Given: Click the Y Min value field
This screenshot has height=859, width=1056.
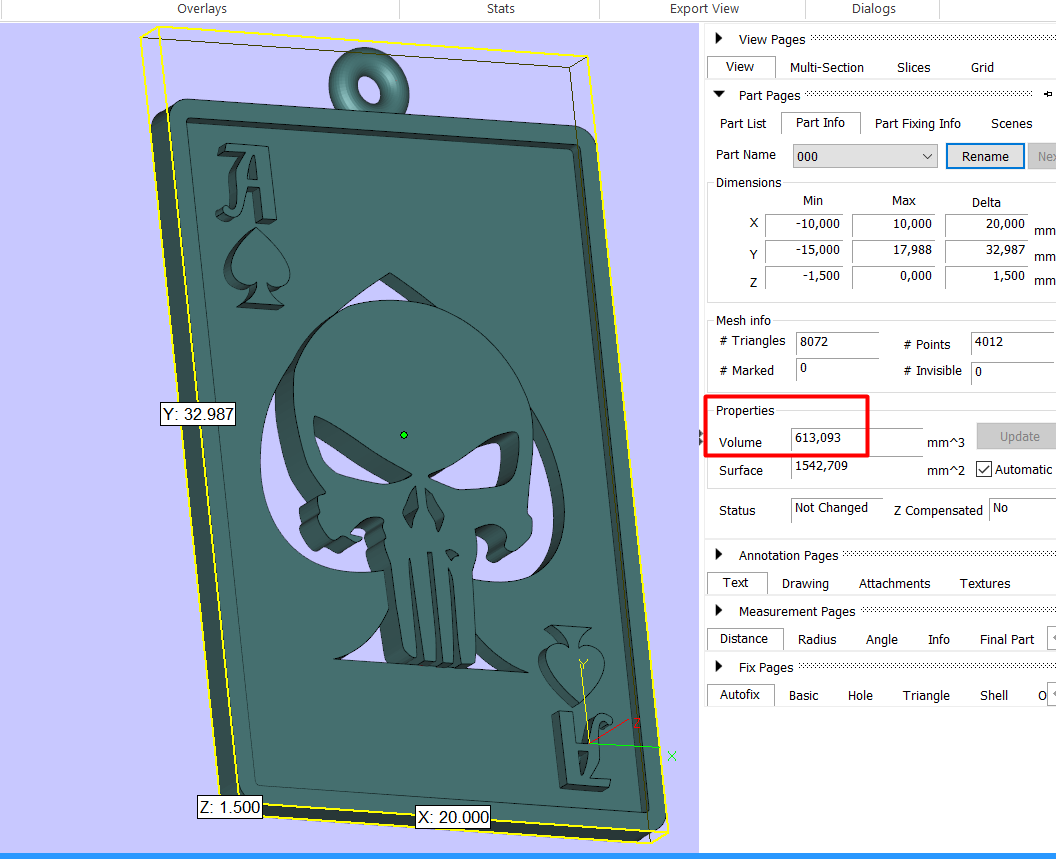Looking at the screenshot, I should click(804, 251).
